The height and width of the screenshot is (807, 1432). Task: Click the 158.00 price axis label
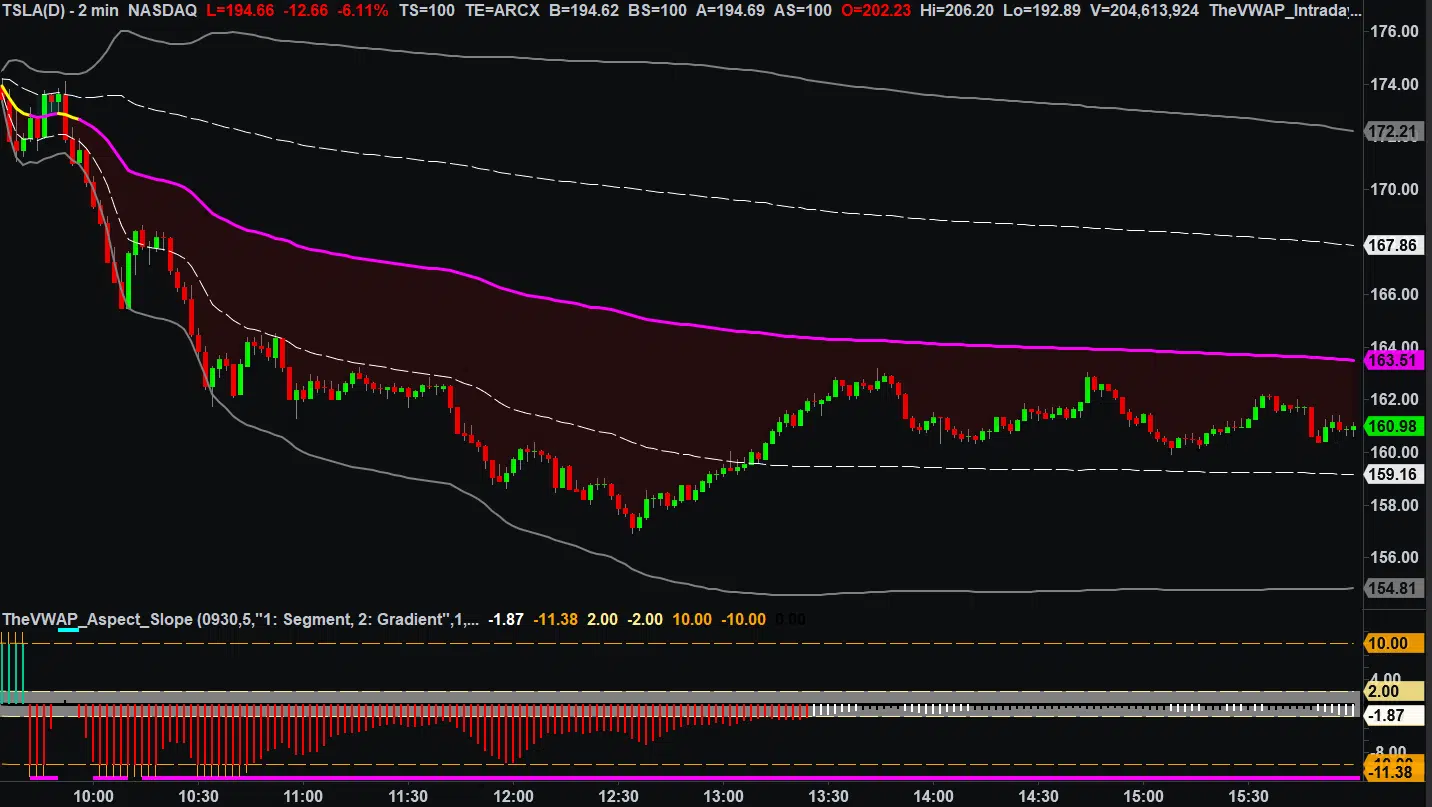click(1396, 505)
